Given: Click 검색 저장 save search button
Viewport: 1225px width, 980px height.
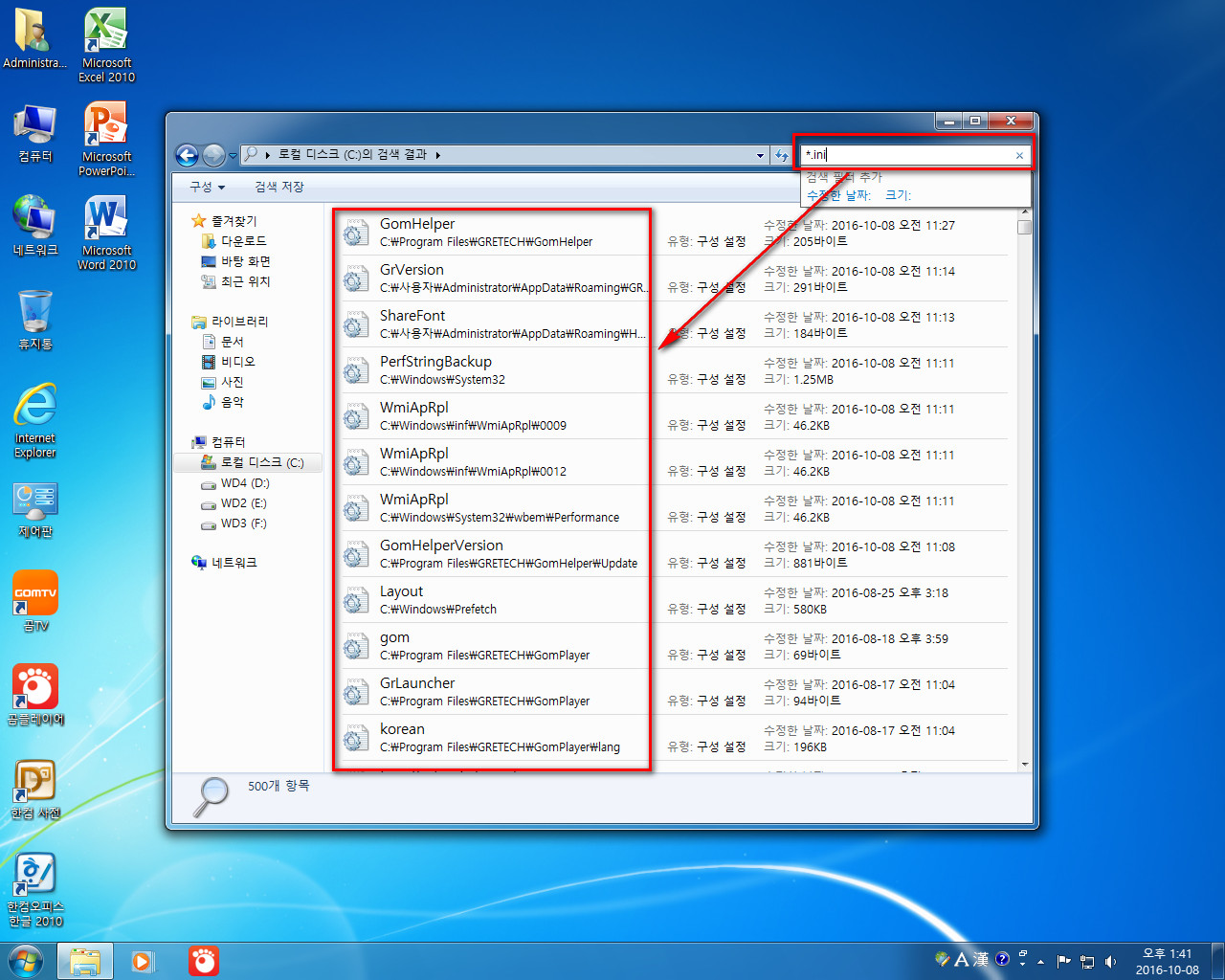Looking at the screenshot, I should [279, 187].
